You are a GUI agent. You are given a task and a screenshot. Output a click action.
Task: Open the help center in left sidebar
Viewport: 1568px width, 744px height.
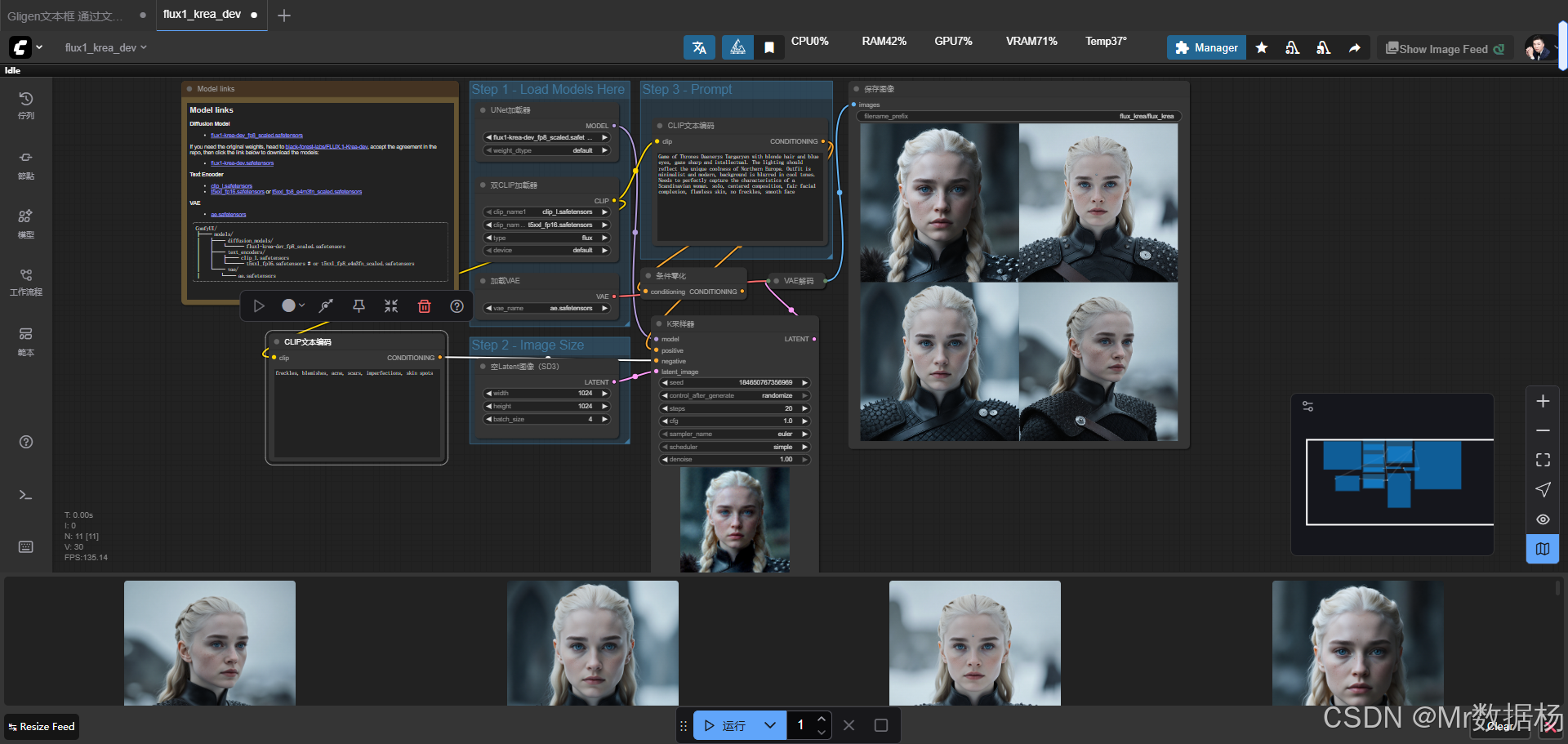(26, 442)
